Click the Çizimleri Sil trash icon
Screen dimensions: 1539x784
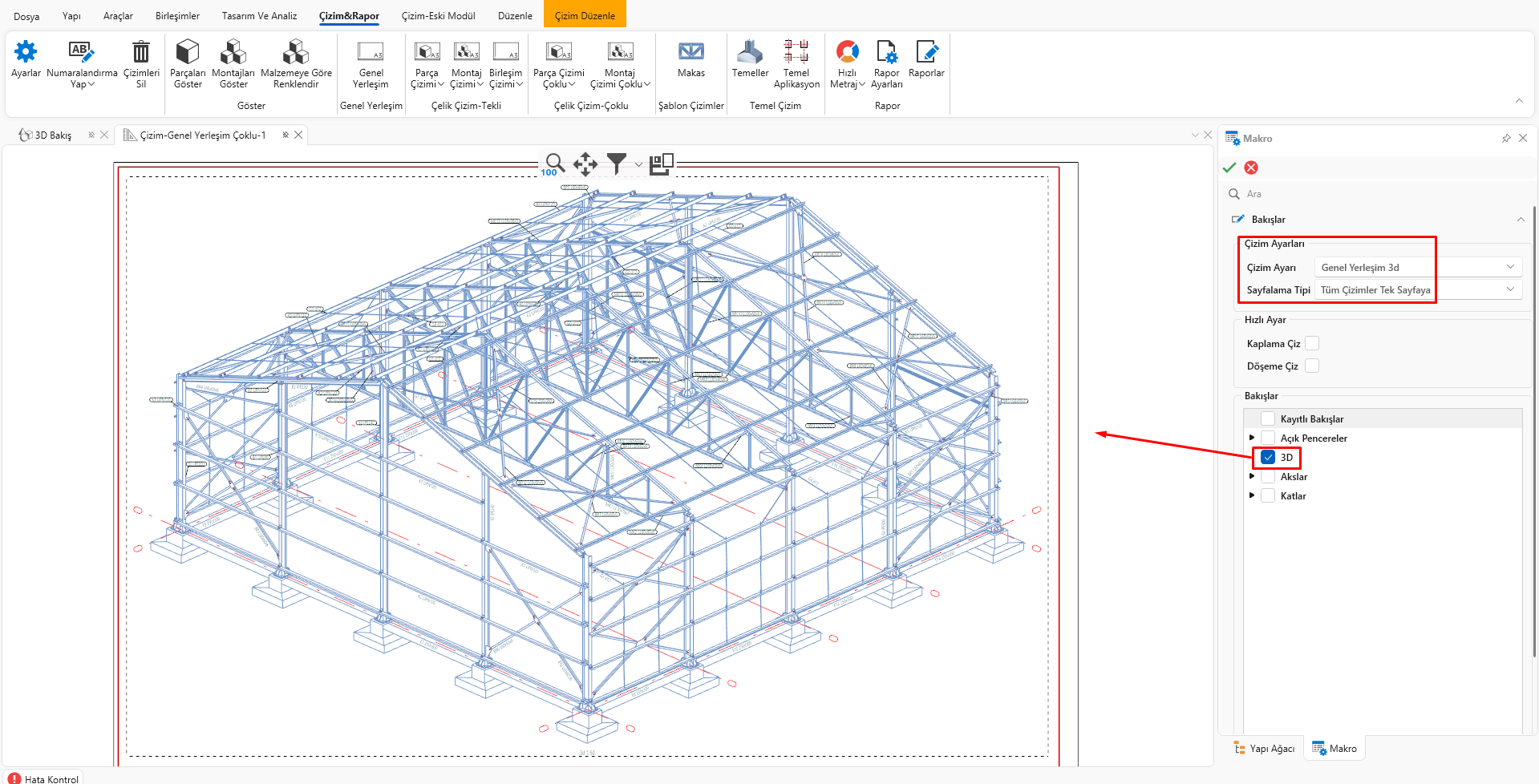(141, 53)
